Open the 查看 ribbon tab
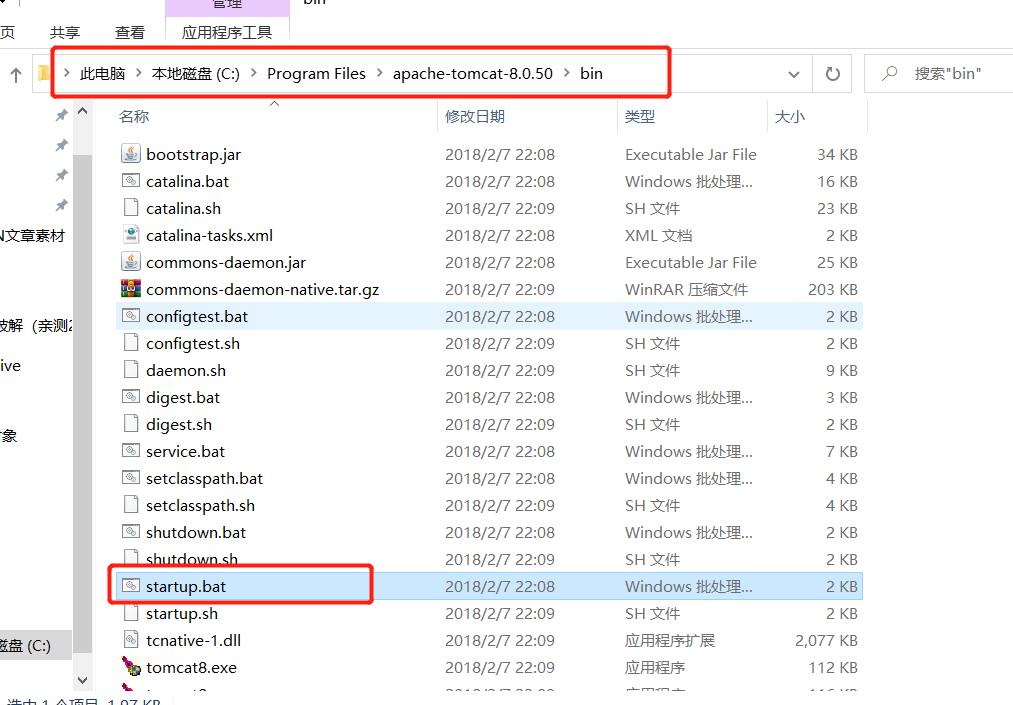The width and height of the screenshot is (1013, 705). (x=130, y=32)
